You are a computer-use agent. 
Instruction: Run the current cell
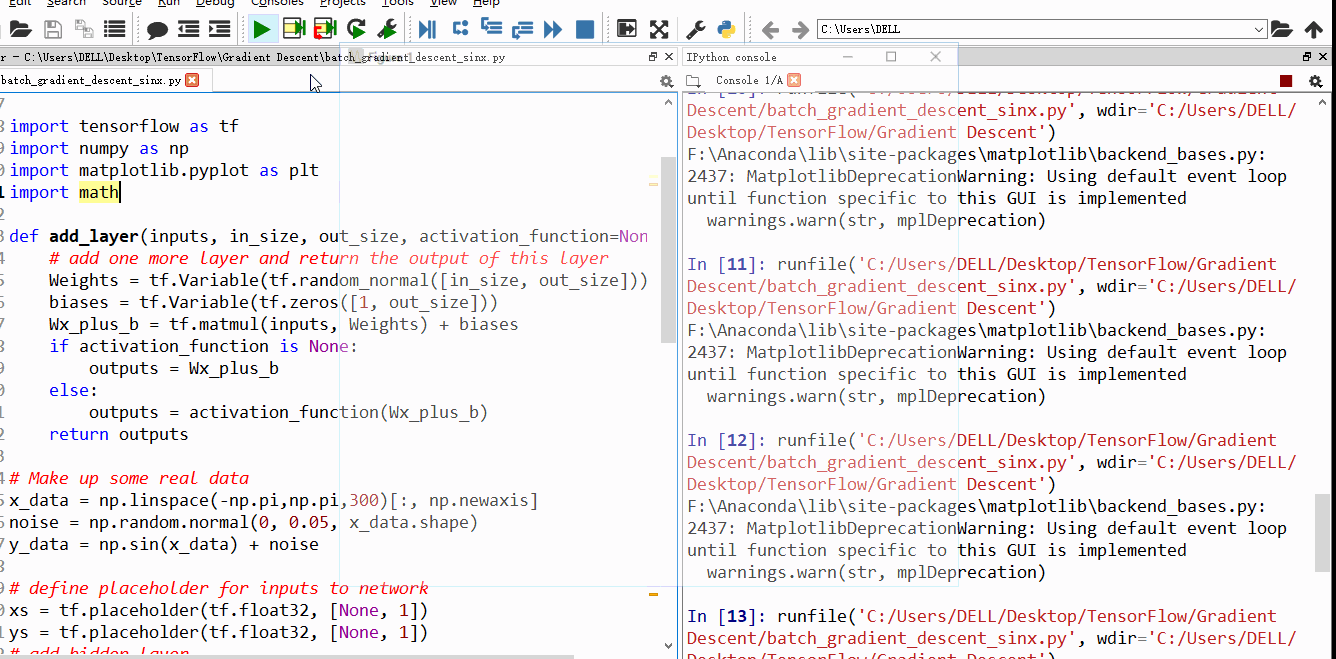click(x=294, y=29)
